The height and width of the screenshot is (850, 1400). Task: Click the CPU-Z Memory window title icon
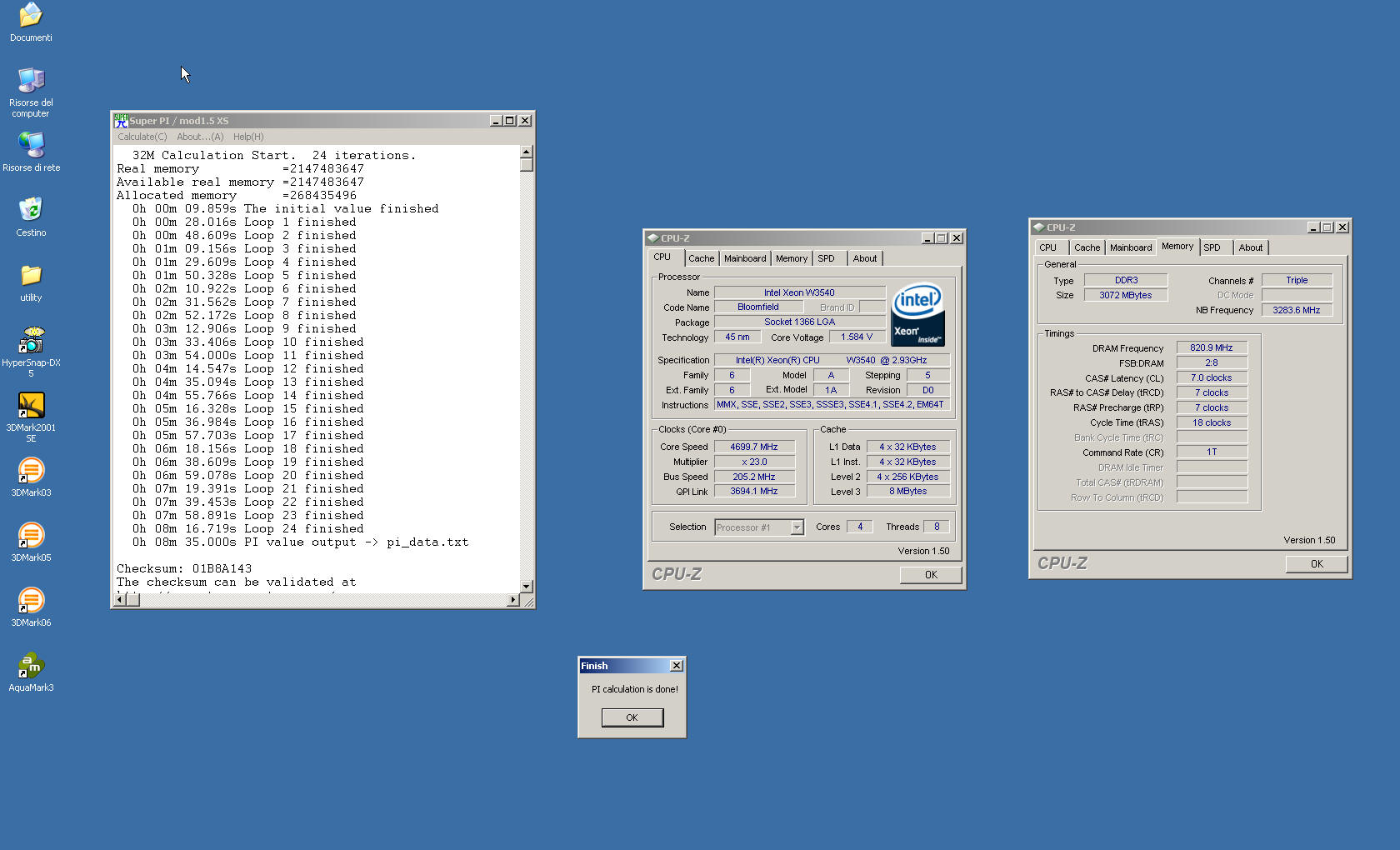(x=1039, y=227)
